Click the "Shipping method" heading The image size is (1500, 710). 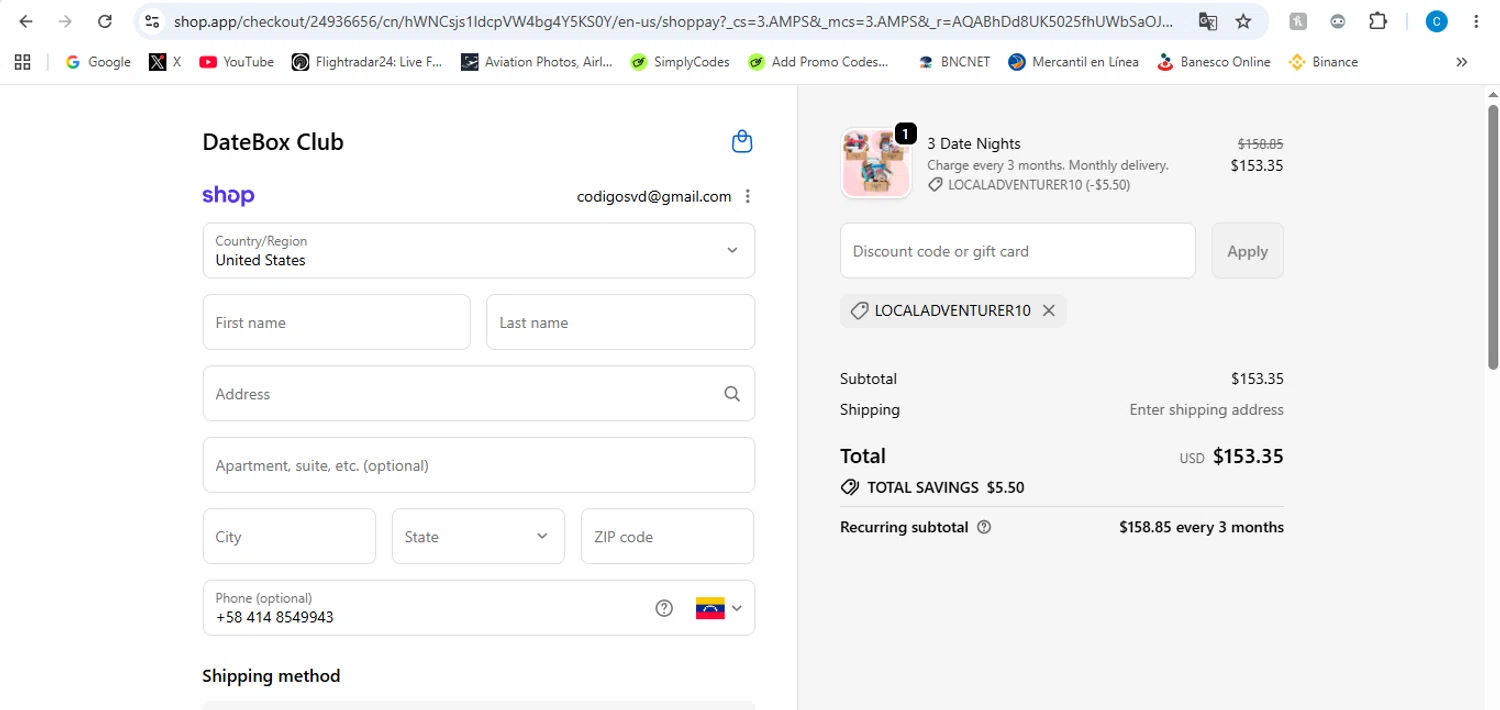[x=271, y=676]
